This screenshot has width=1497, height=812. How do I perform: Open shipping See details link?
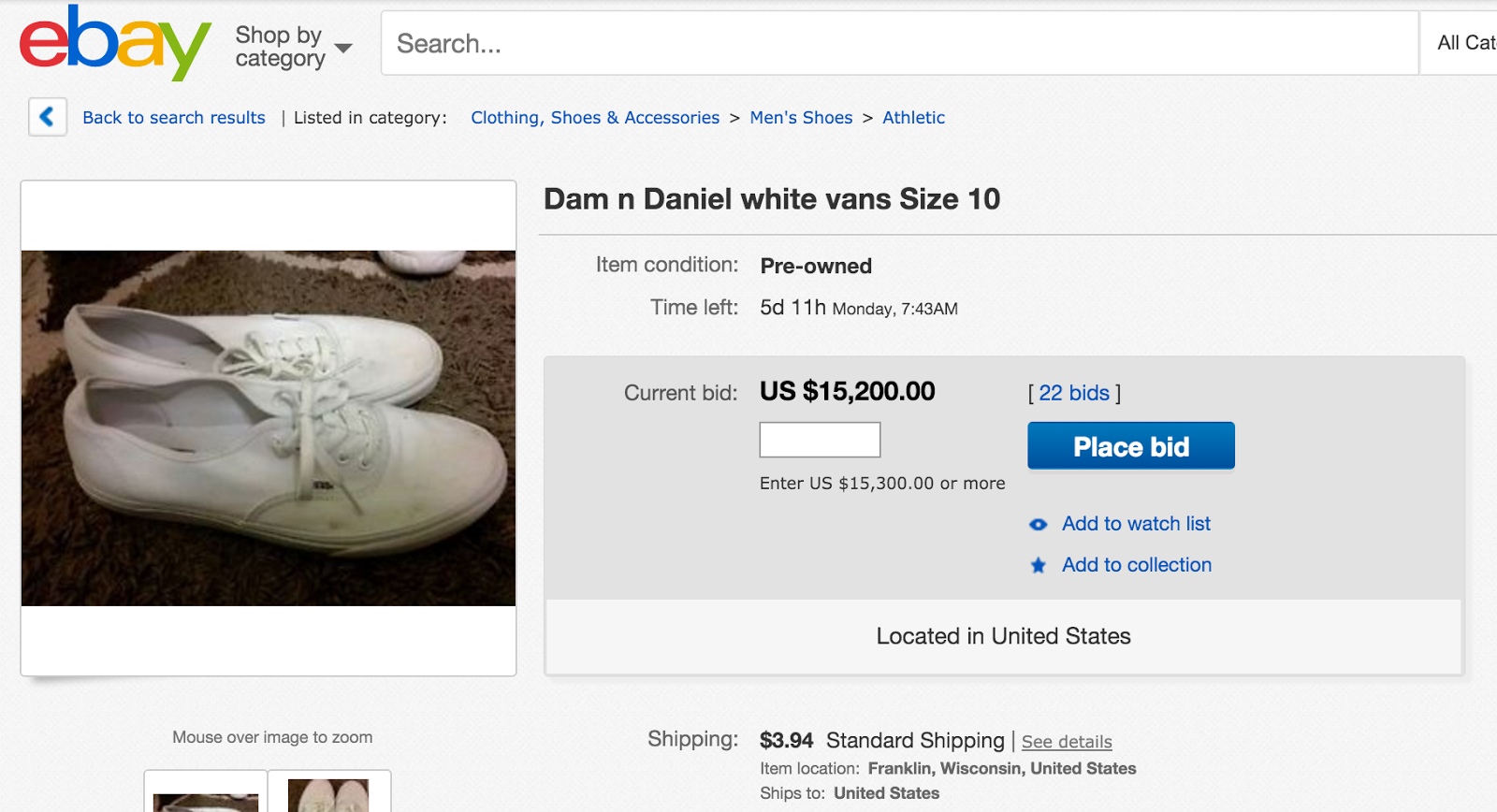pos(1067,742)
